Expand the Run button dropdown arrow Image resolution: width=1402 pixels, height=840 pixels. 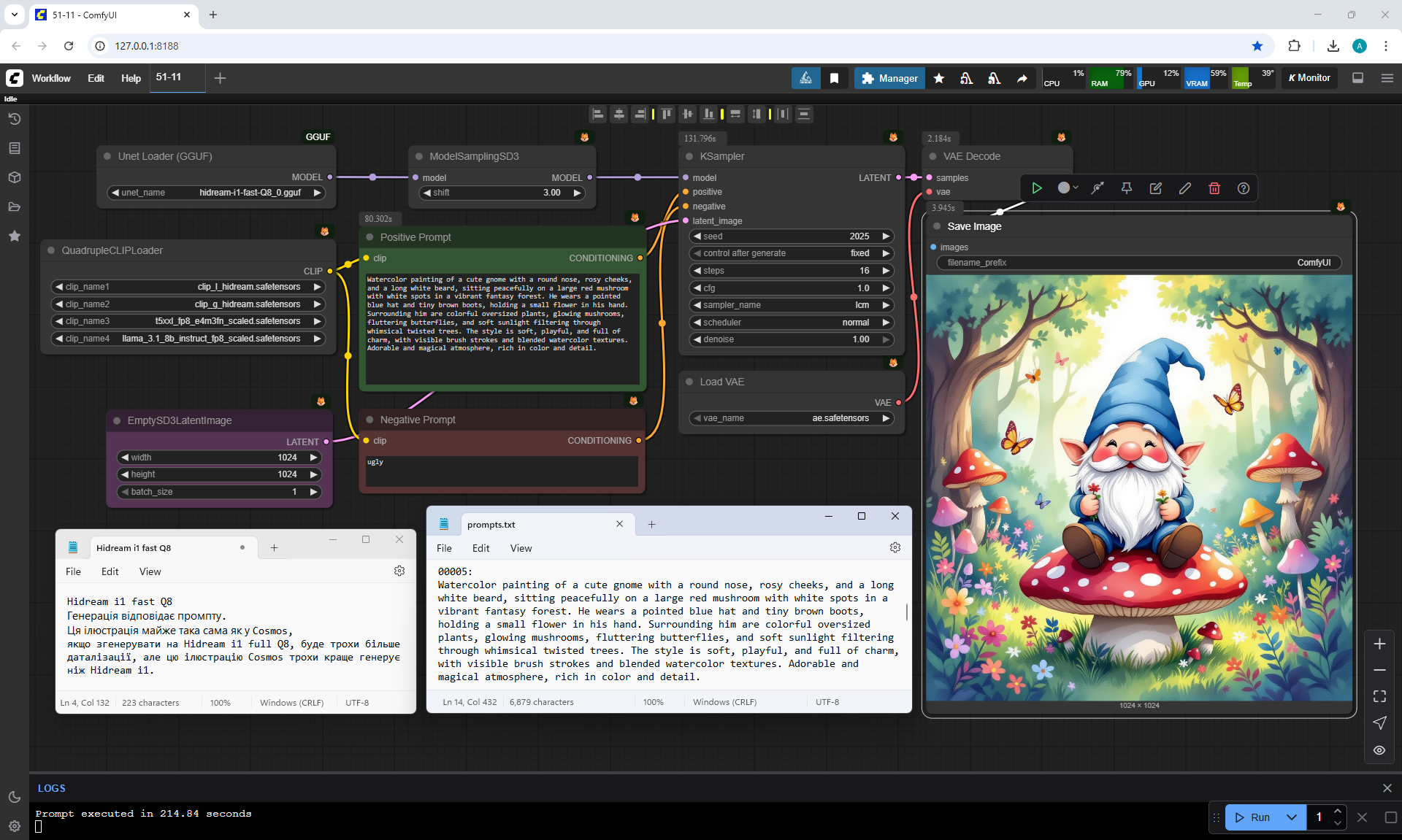tap(1292, 817)
